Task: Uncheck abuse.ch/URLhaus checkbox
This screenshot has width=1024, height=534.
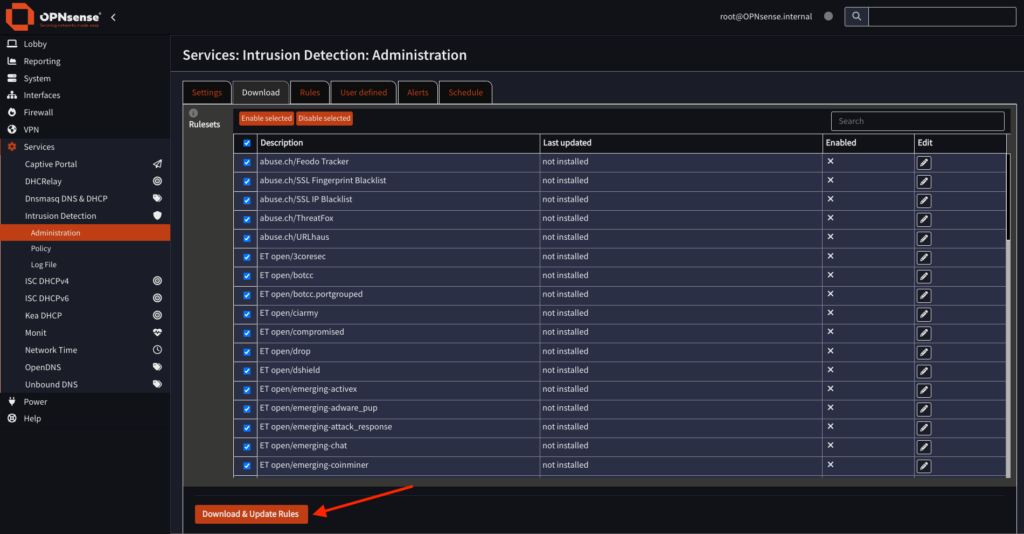Action: [247, 238]
